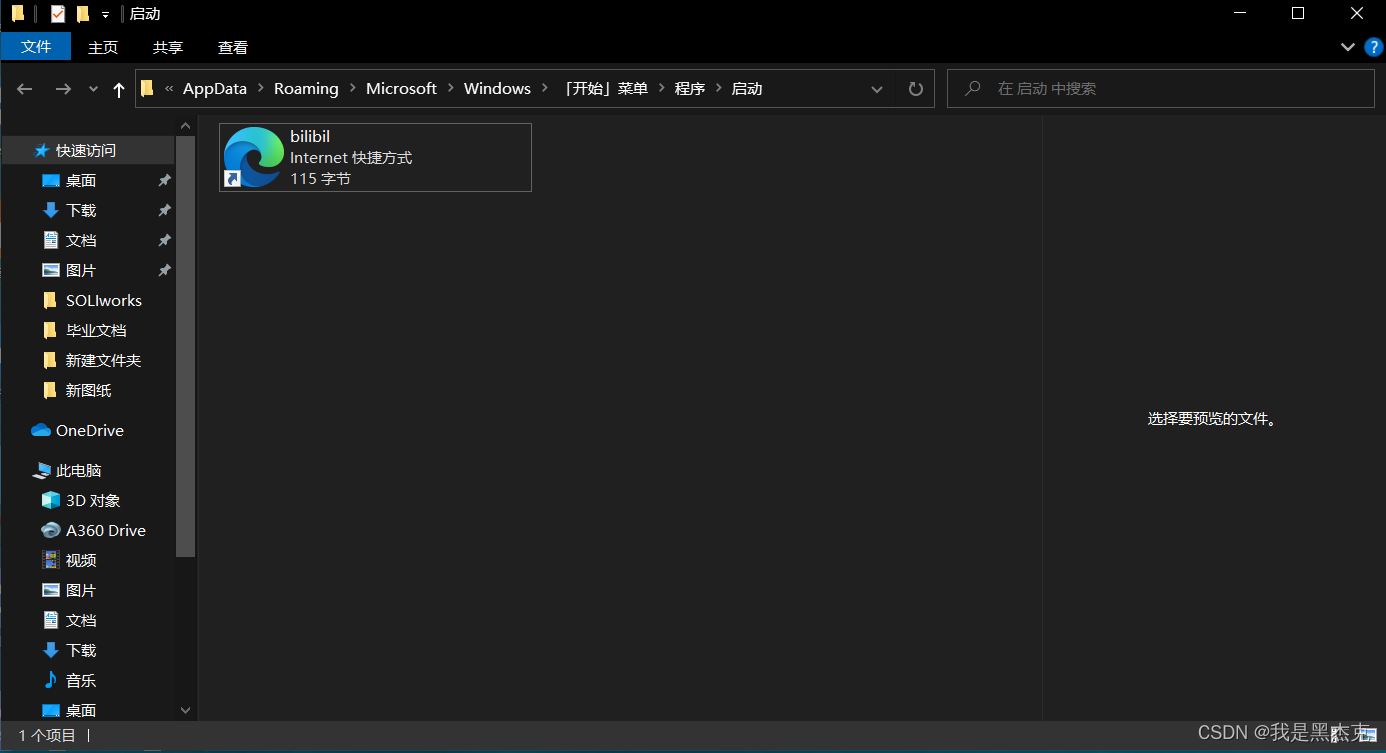
Task: Click the 1 个项目 status bar text
Action: tap(47, 735)
